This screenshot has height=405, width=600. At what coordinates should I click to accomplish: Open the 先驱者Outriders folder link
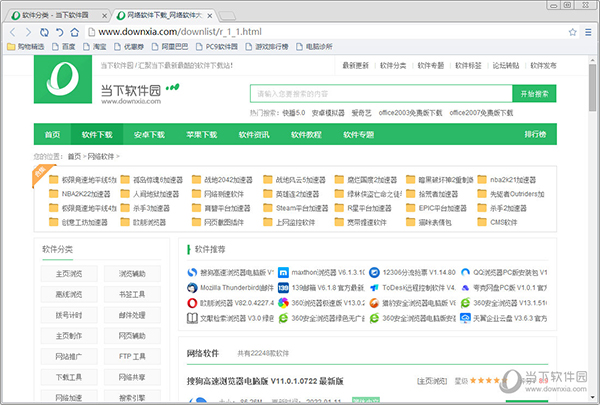[517, 194]
